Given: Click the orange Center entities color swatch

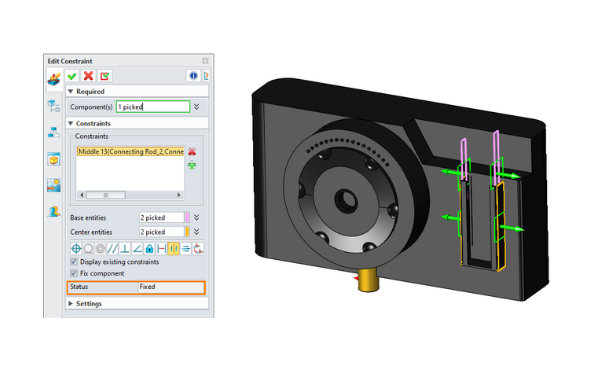Looking at the screenshot, I should coord(187,232).
